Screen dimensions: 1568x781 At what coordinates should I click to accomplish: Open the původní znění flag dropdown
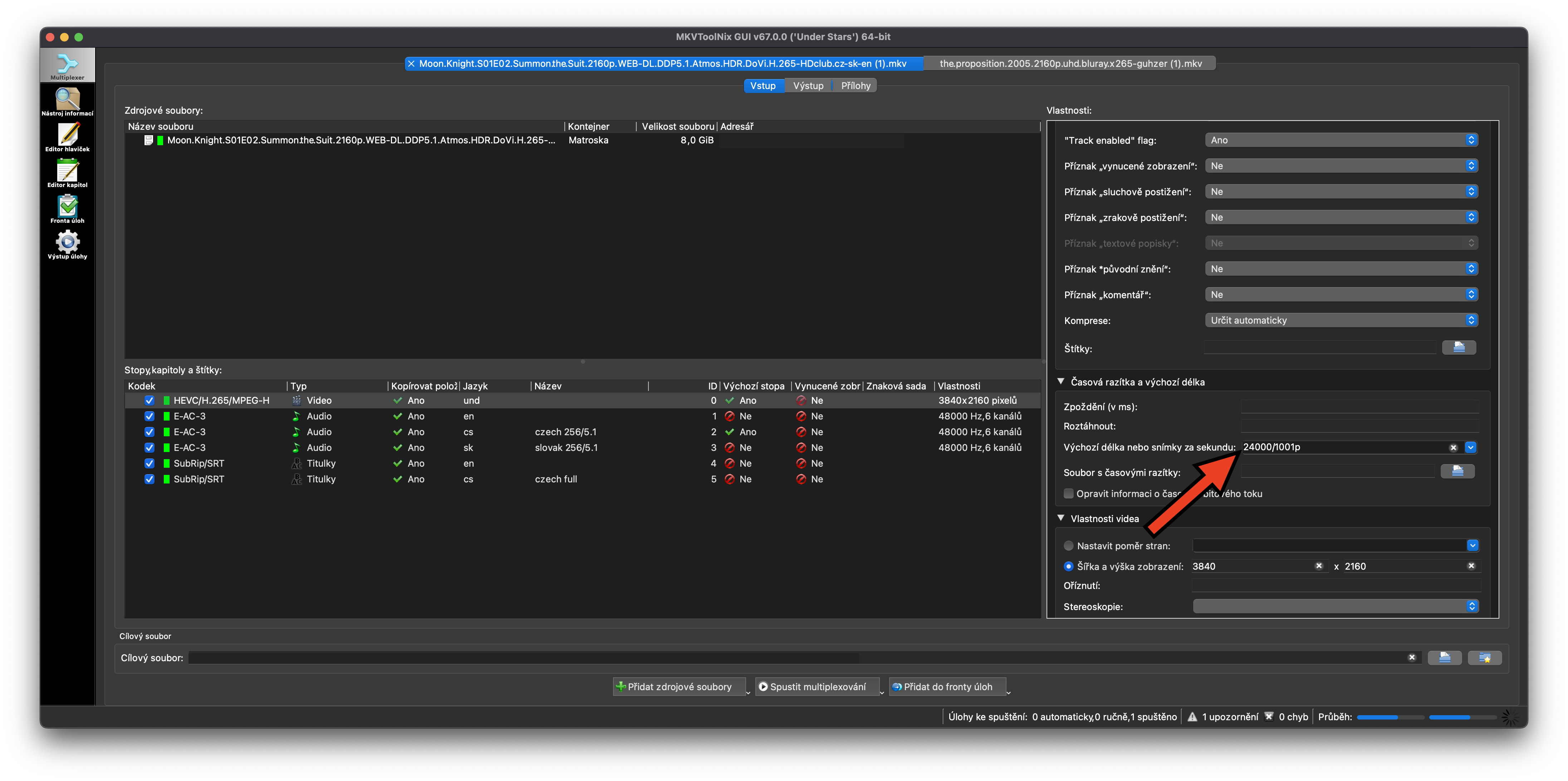1342,269
